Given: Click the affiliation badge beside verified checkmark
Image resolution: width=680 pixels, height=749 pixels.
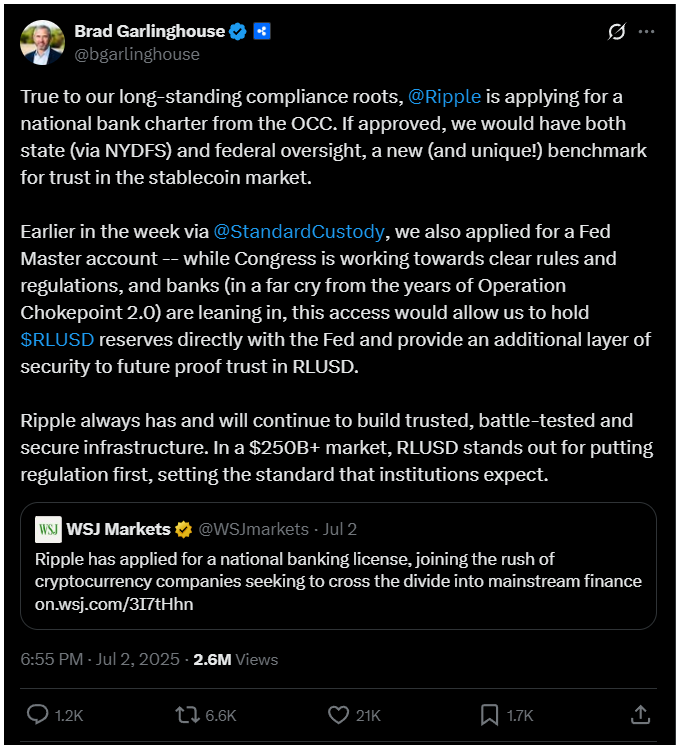Looking at the screenshot, I should click(x=262, y=32).
